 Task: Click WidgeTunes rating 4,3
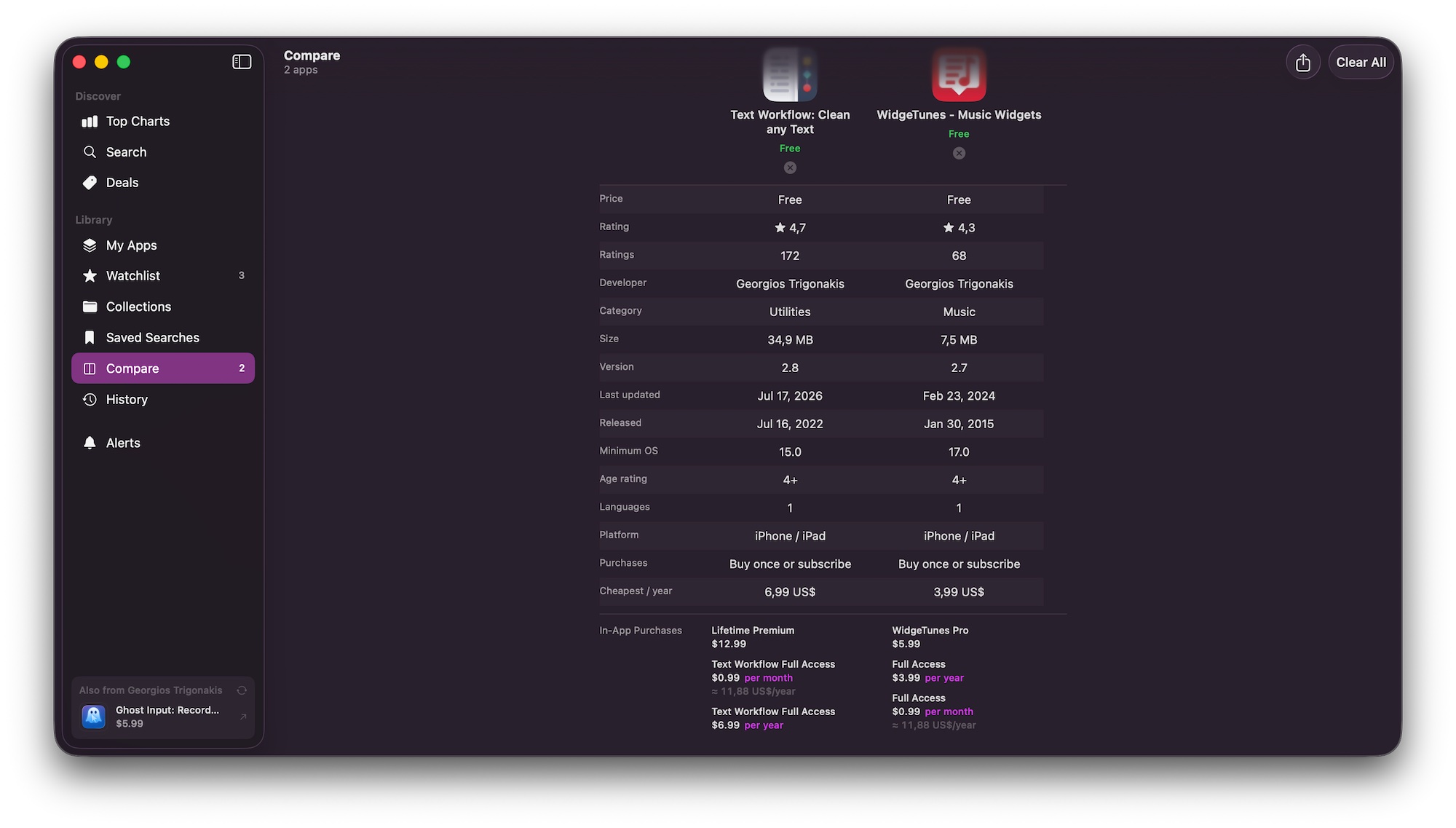[959, 228]
